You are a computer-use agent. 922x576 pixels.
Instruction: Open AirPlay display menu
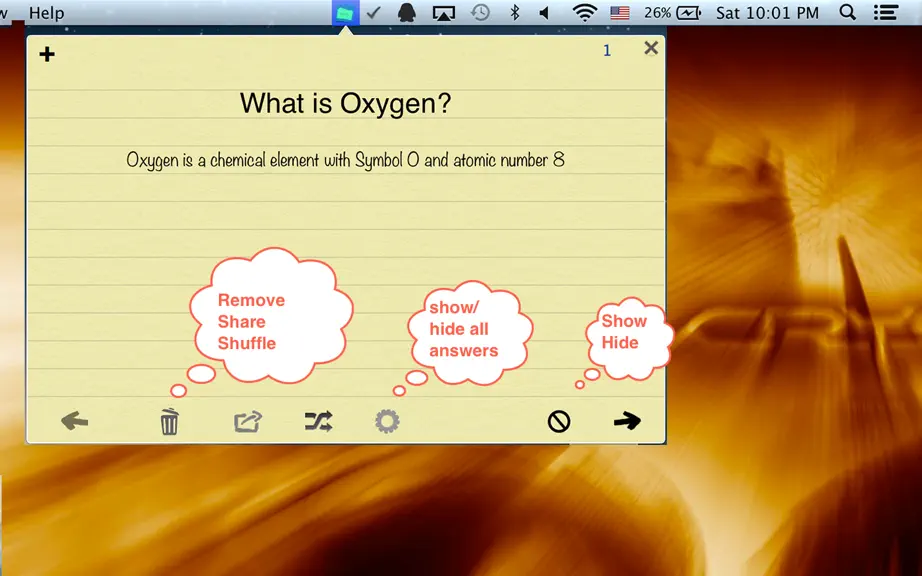(x=444, y=13)
